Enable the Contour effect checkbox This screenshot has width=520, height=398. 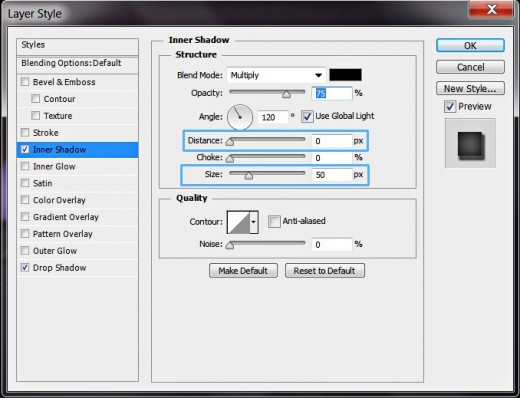(35, 99)
